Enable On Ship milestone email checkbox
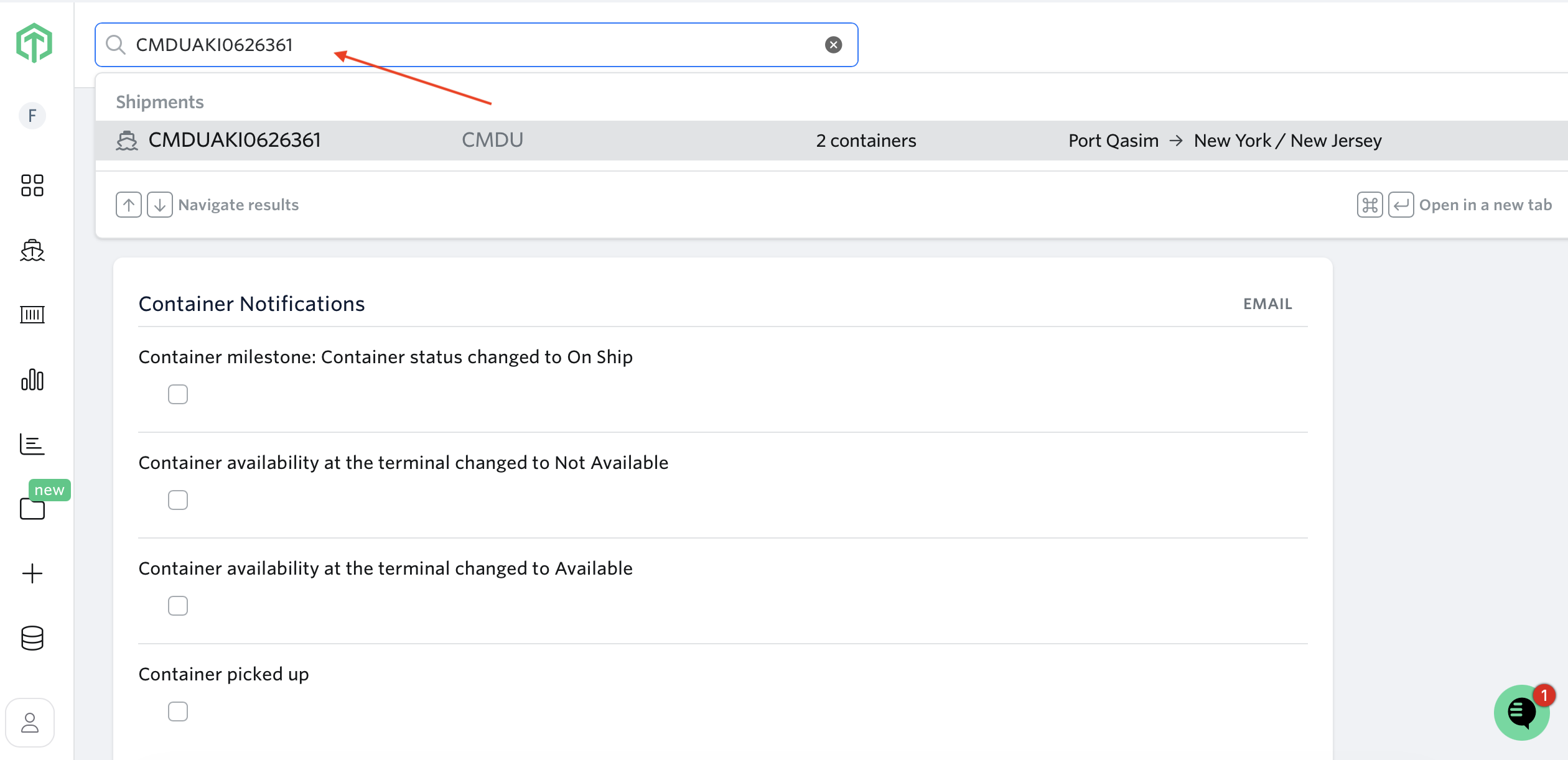 tap(178, 394)
